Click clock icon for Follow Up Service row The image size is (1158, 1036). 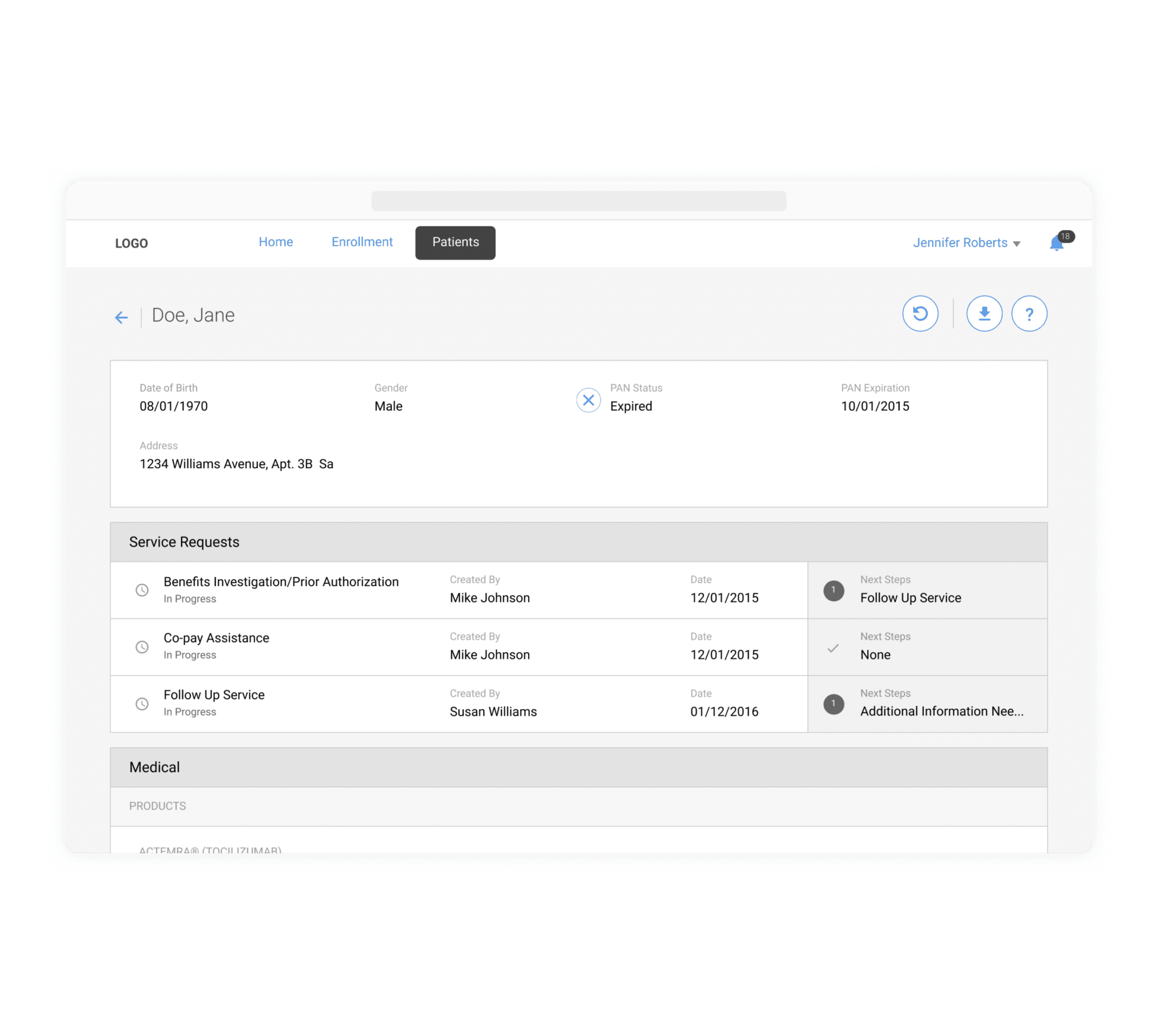pyautogui.click(x=142, y=704)
